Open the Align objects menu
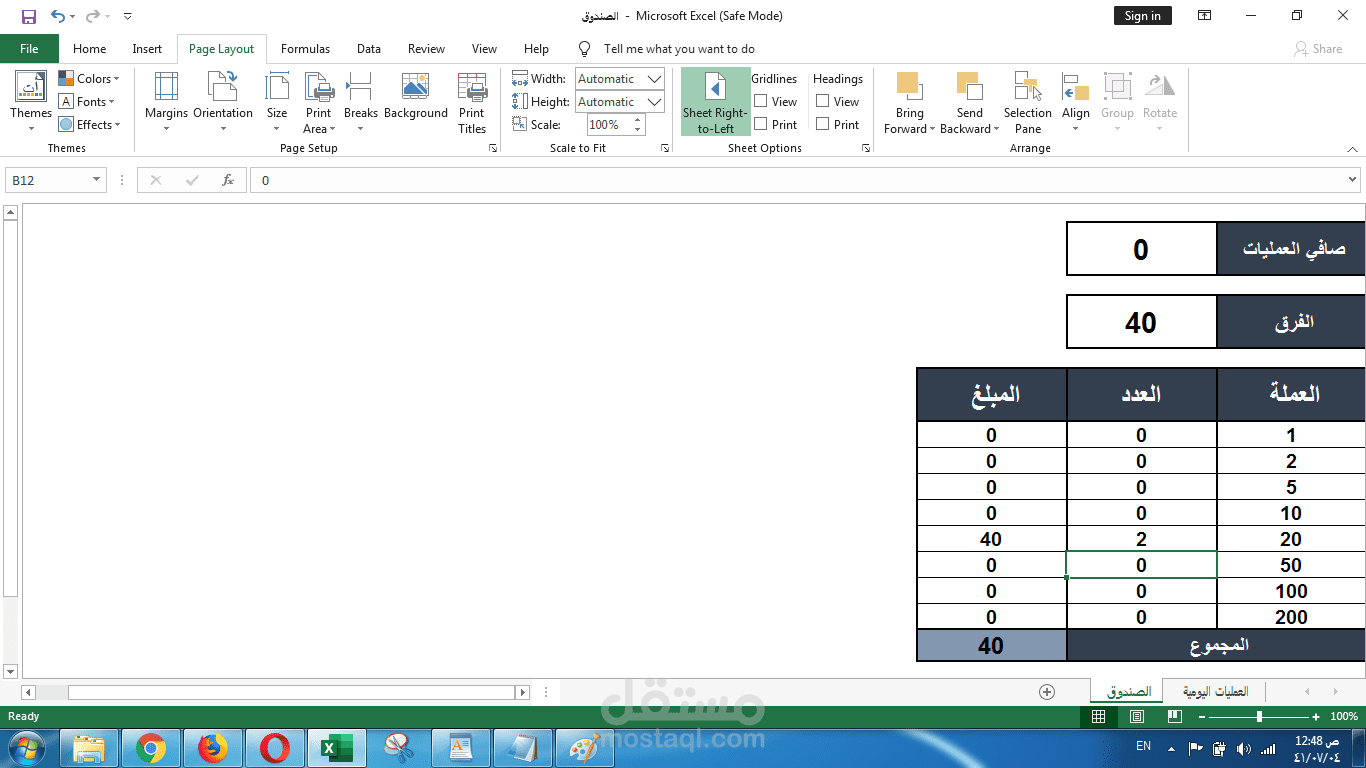1366x768 pixels. click(x=1076, y=103)
